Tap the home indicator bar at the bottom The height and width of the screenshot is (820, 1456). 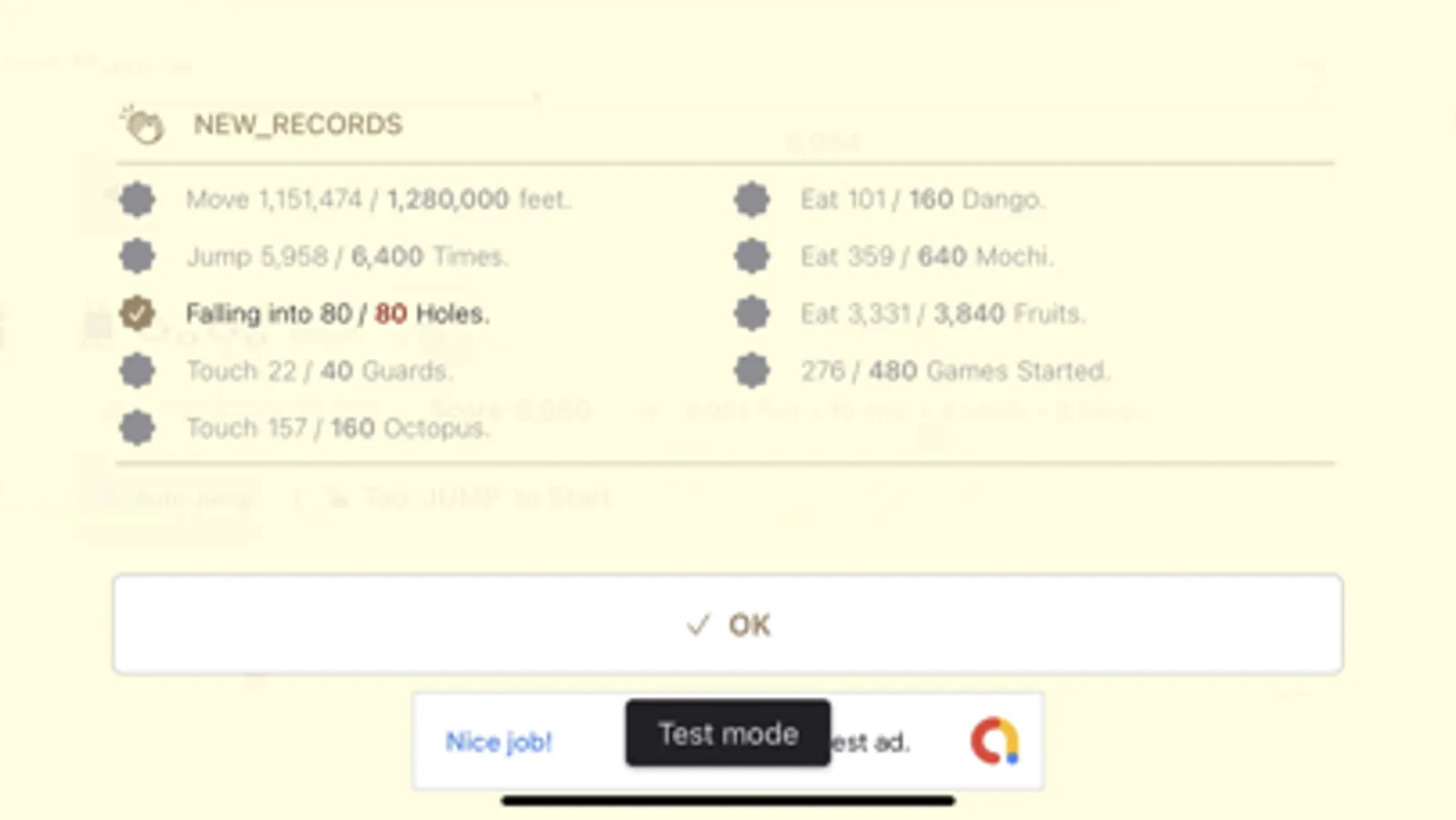728,799
